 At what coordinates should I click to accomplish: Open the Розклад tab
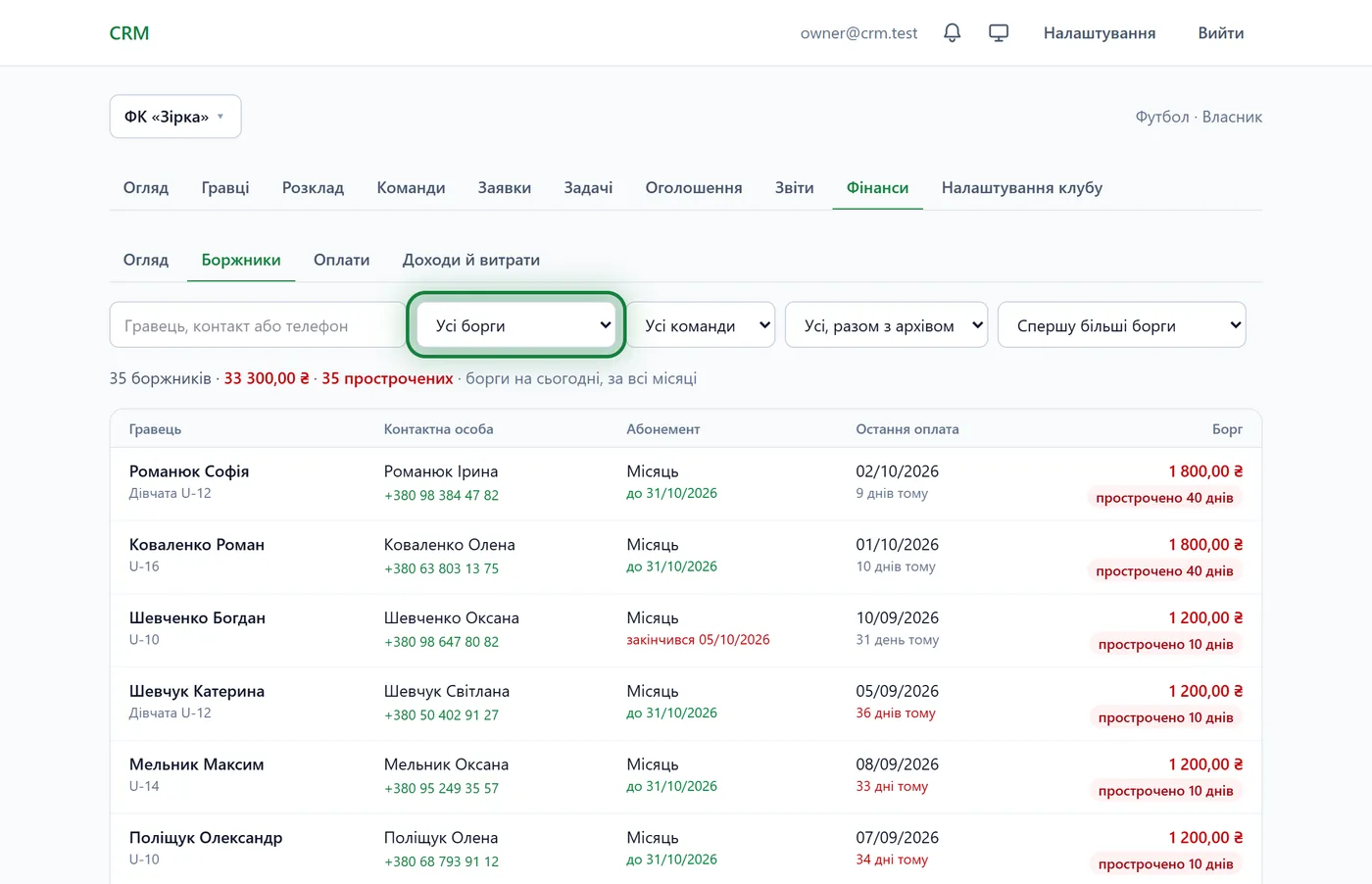click(313, 187)
